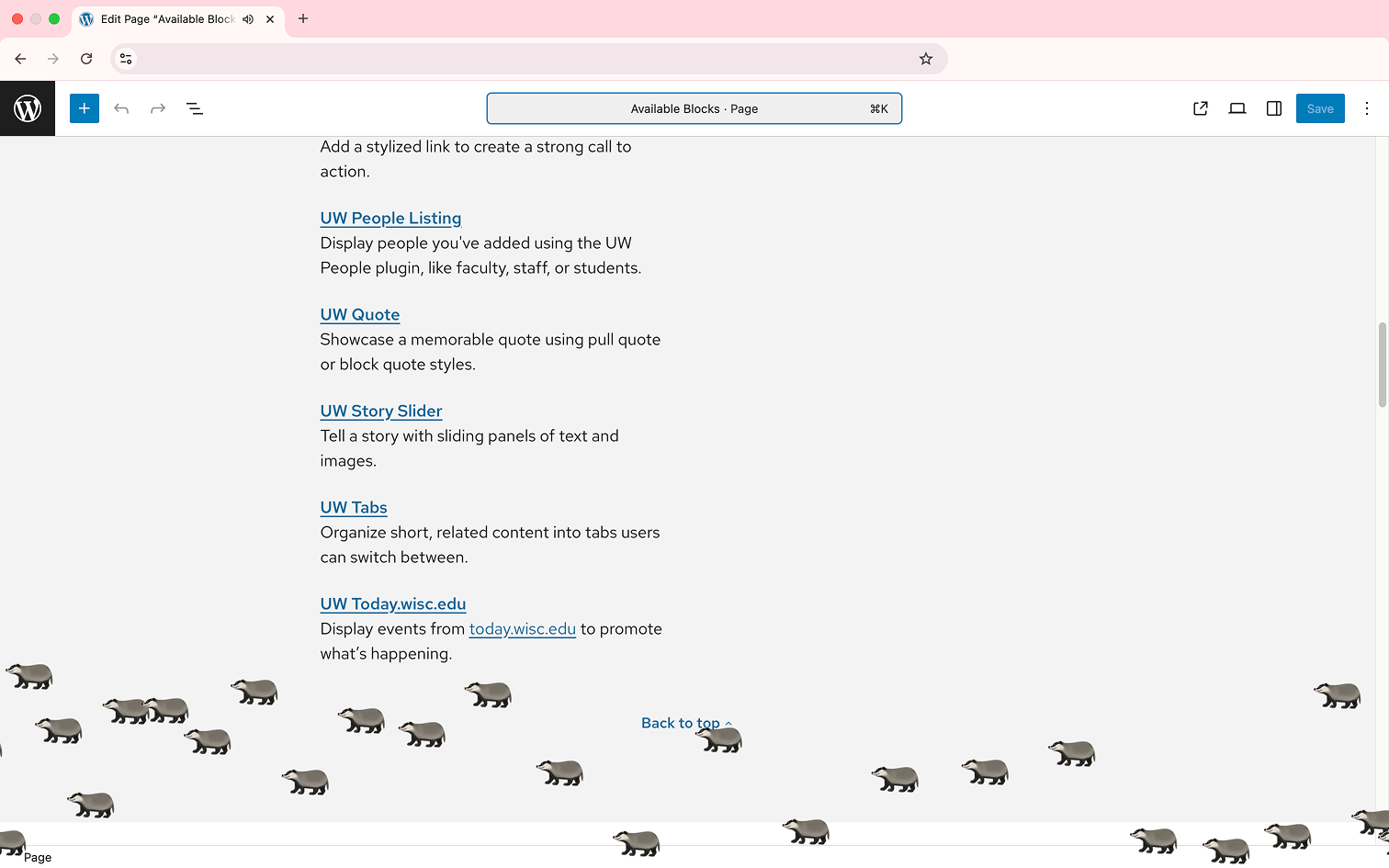The height and width of the screenshot is (868, 1389).
Task: Toggle the Settings sidebar panel
Action: pos(1274,108)
